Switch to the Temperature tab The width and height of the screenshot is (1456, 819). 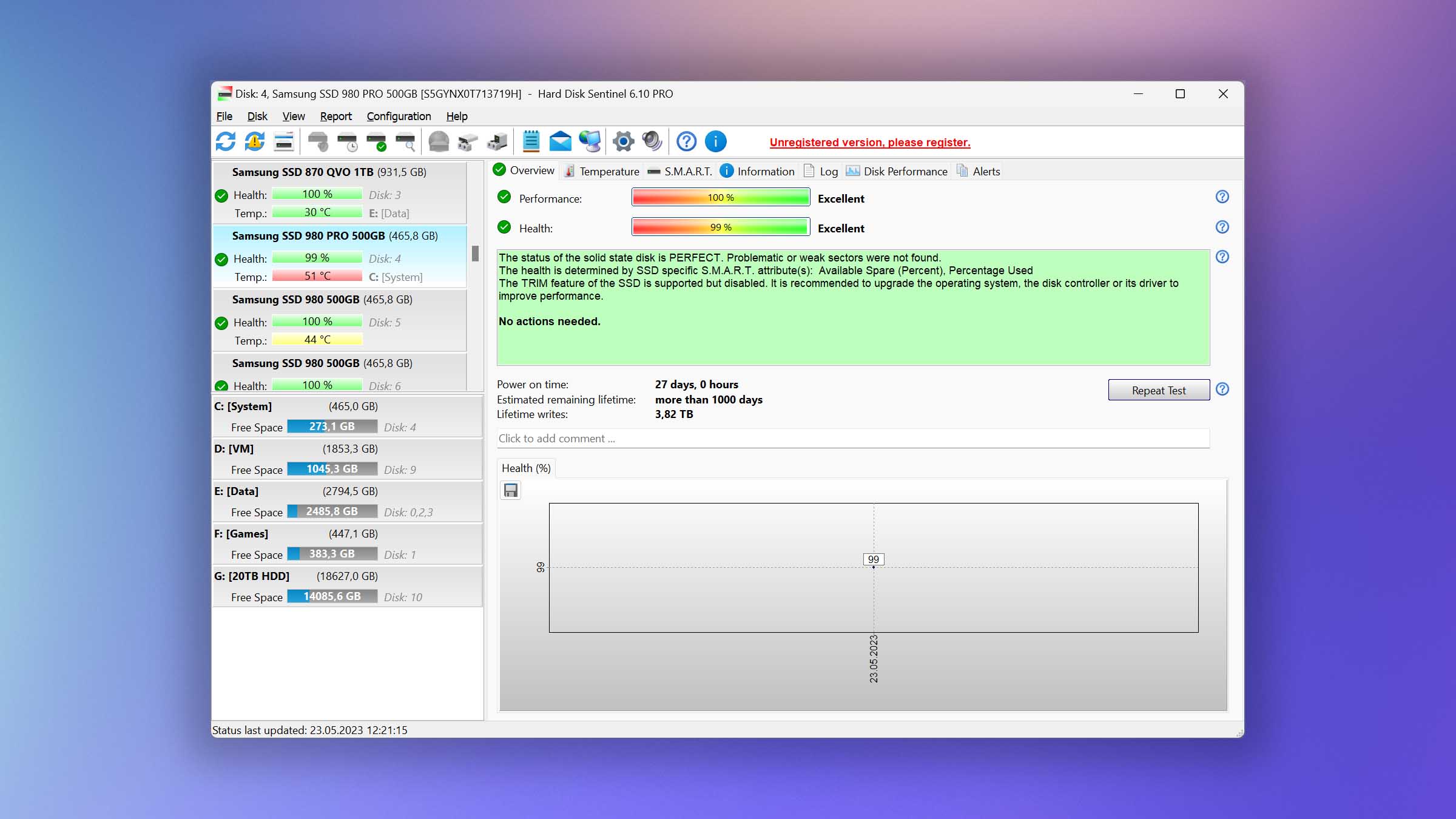click(602, 171)
